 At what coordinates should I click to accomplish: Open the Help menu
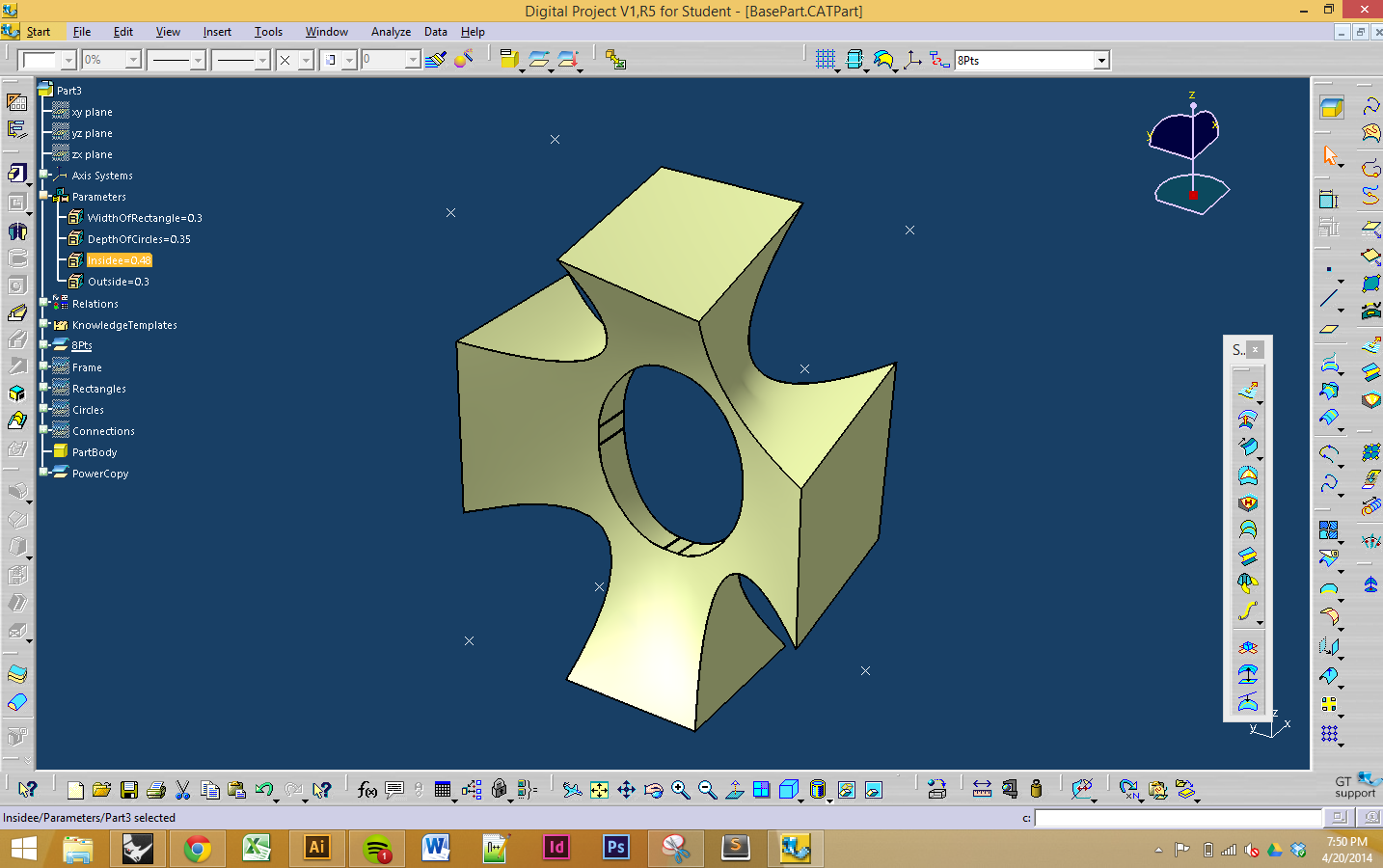click(473, 32)
